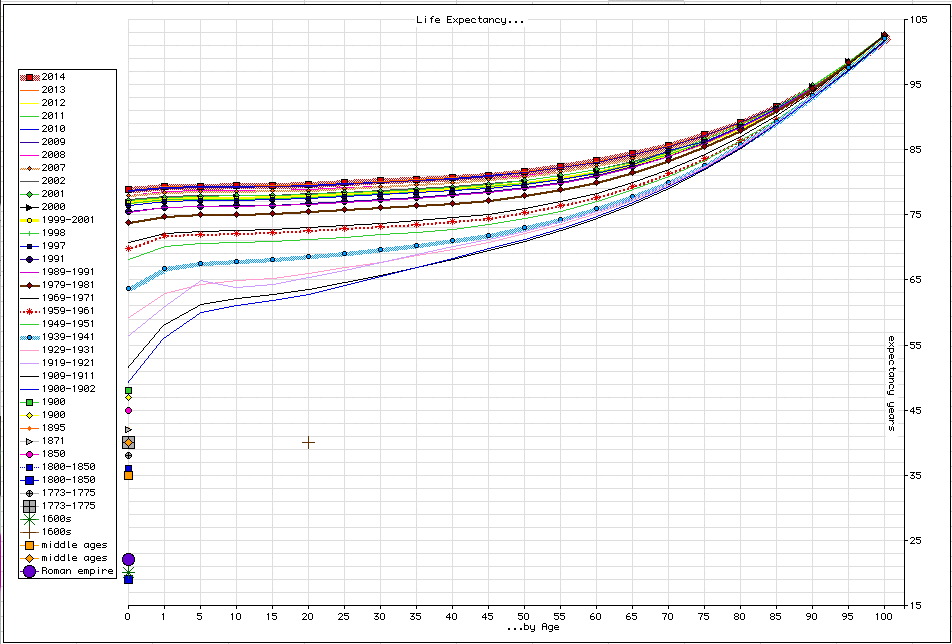Choose the 1900-1902 legend entry
The image size is (952, 644).
(x=68, y=389)
